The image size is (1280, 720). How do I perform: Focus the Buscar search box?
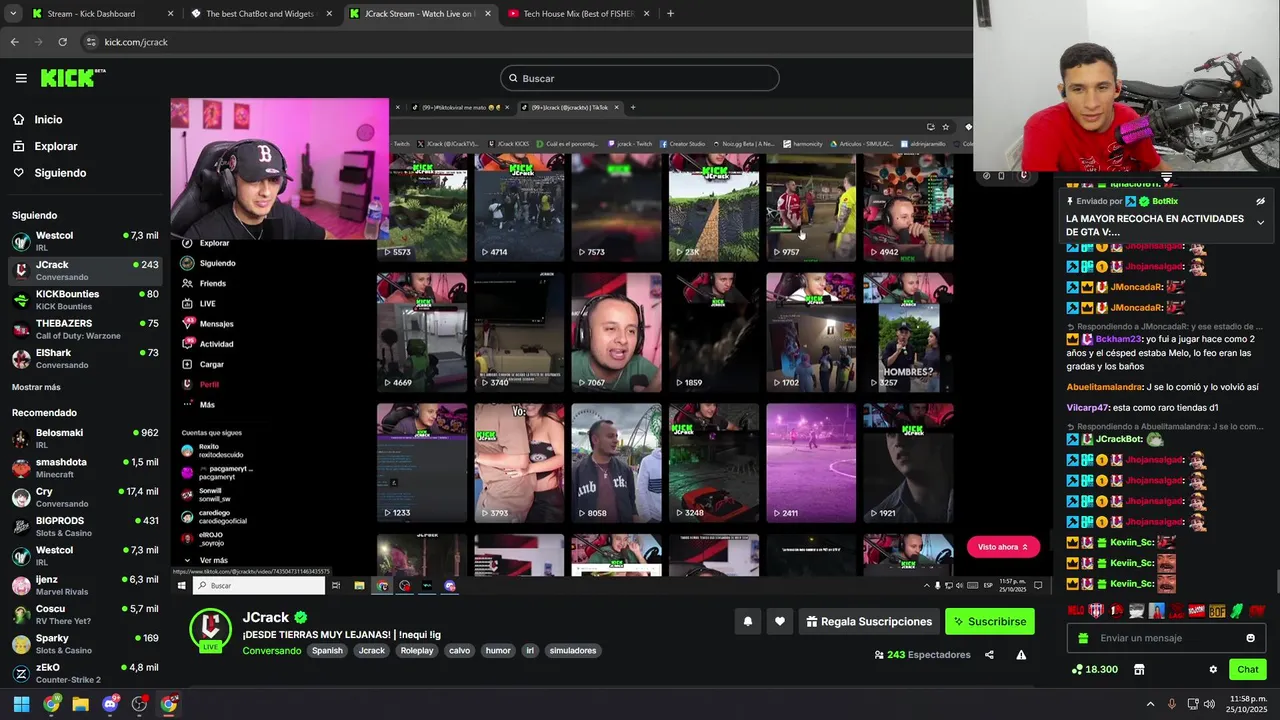tap(640, 78)
